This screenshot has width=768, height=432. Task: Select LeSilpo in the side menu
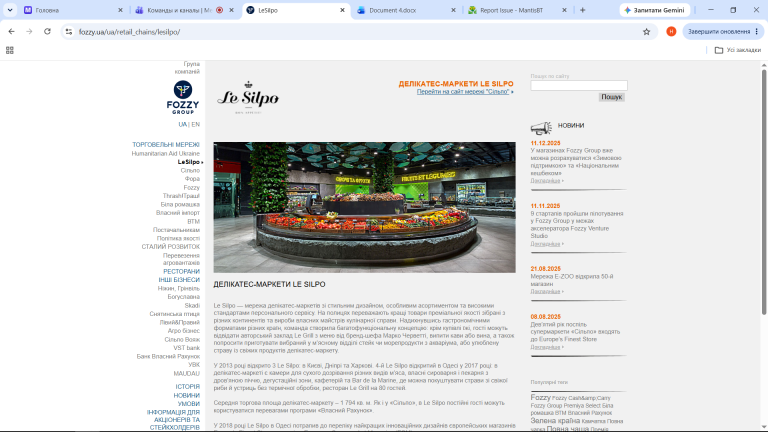[x=190, y=162]
